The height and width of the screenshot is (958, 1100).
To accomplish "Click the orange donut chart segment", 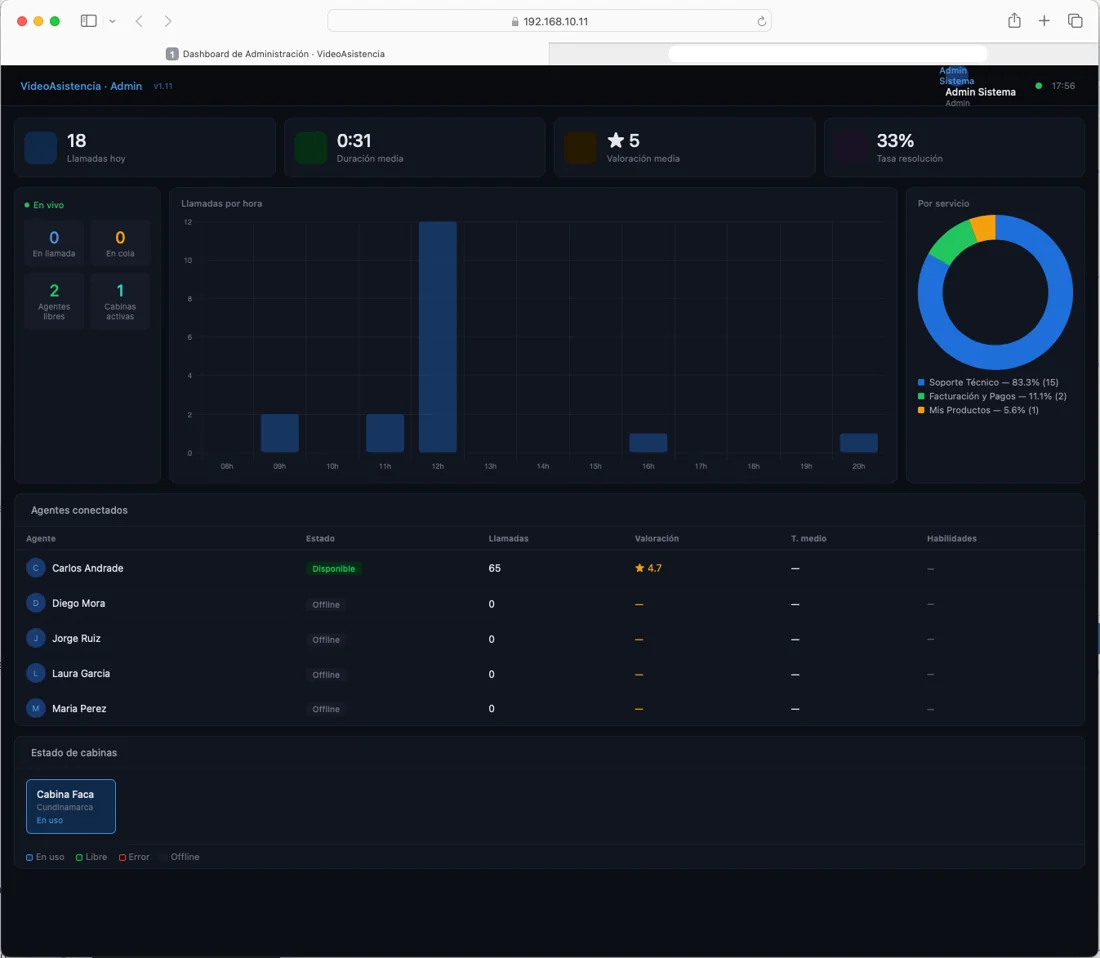I will 984,228.
